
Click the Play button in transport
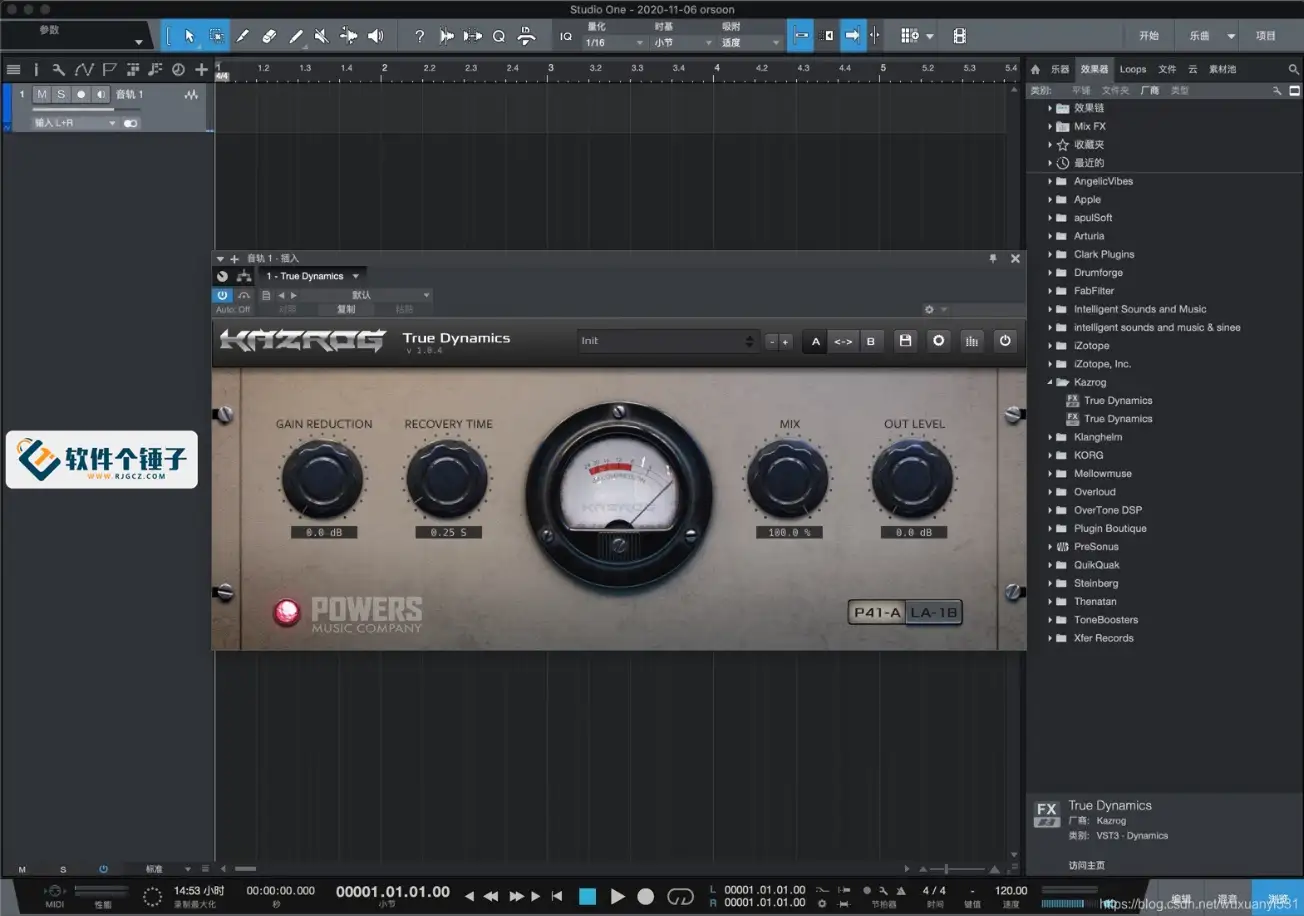click(x=617, y=896)
